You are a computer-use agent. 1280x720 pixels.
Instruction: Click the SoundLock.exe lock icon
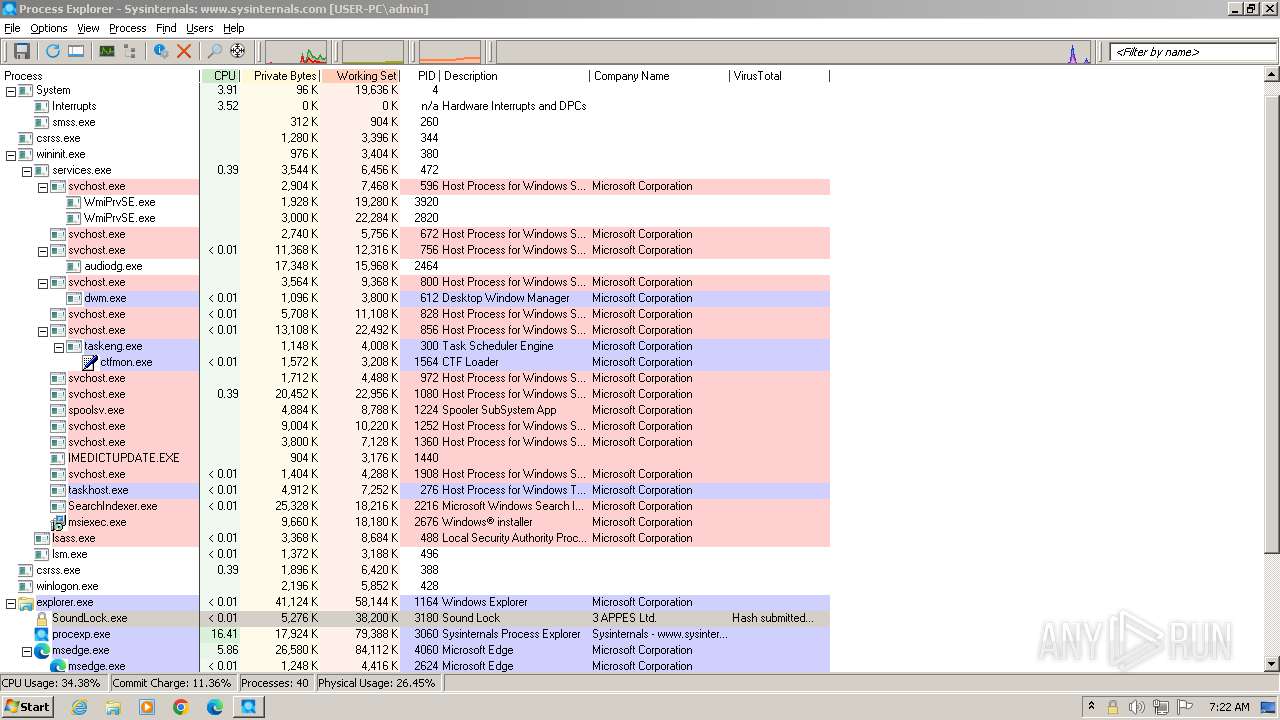click(x=42, y=618)
